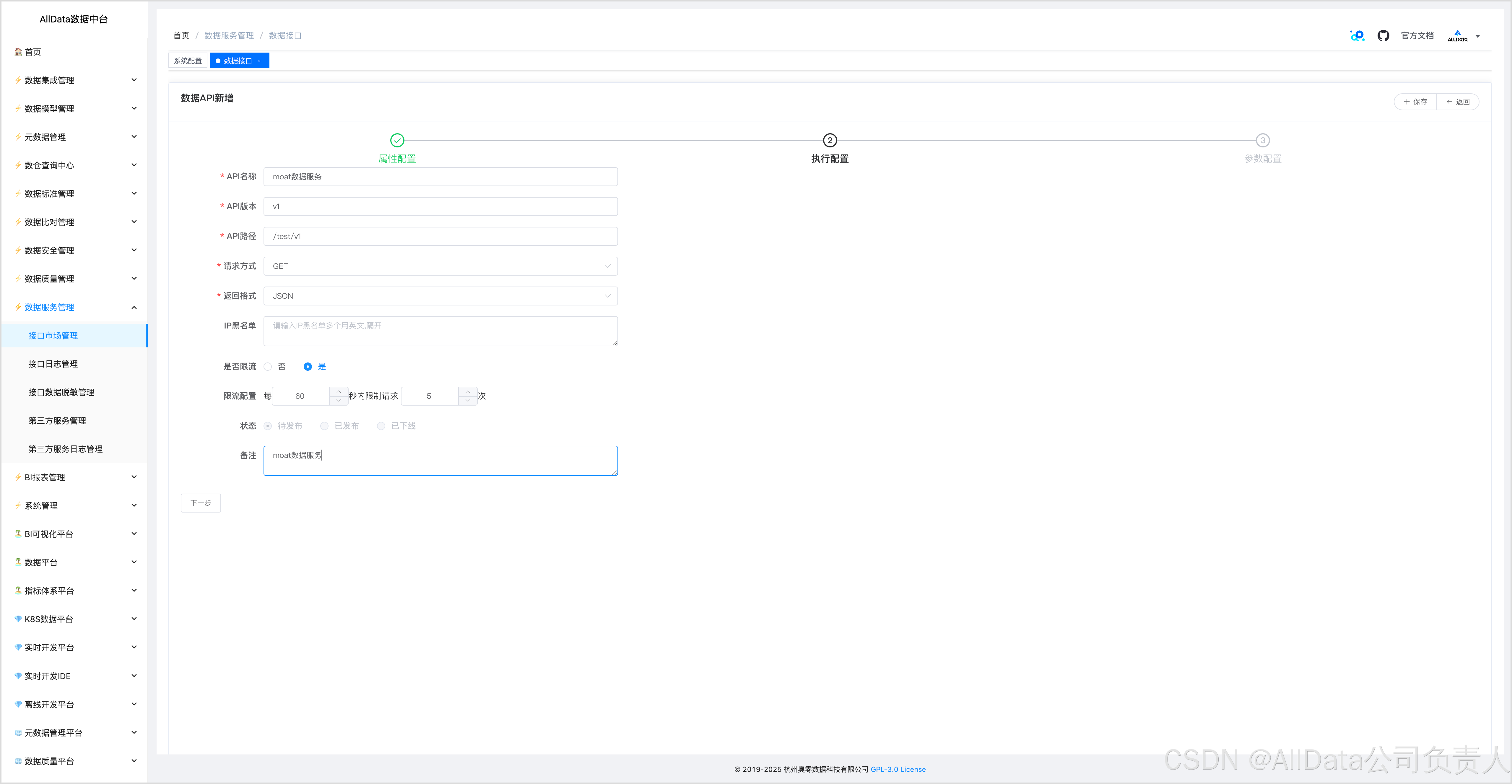The image size is (1512, 784).
Task: Click the green 属性配置 checkmark step
Action: click(x=397, y=140)
